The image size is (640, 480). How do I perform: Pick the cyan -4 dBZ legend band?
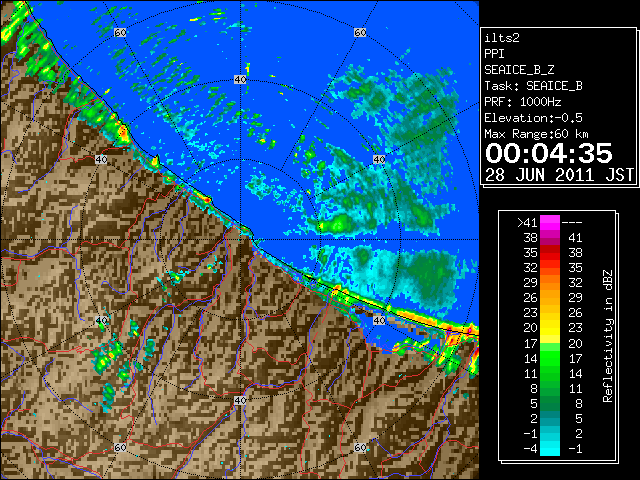pyautogui.click(x=550, y=449)
